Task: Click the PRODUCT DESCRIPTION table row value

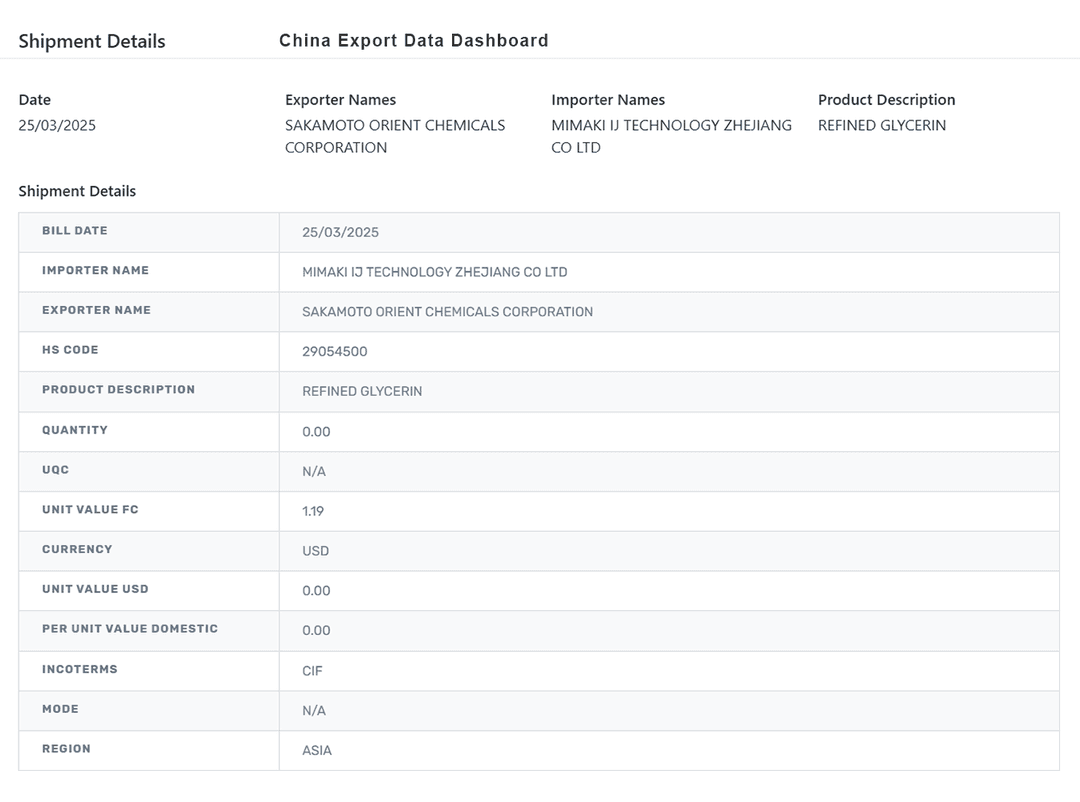Action: click(x=362, y=392)
